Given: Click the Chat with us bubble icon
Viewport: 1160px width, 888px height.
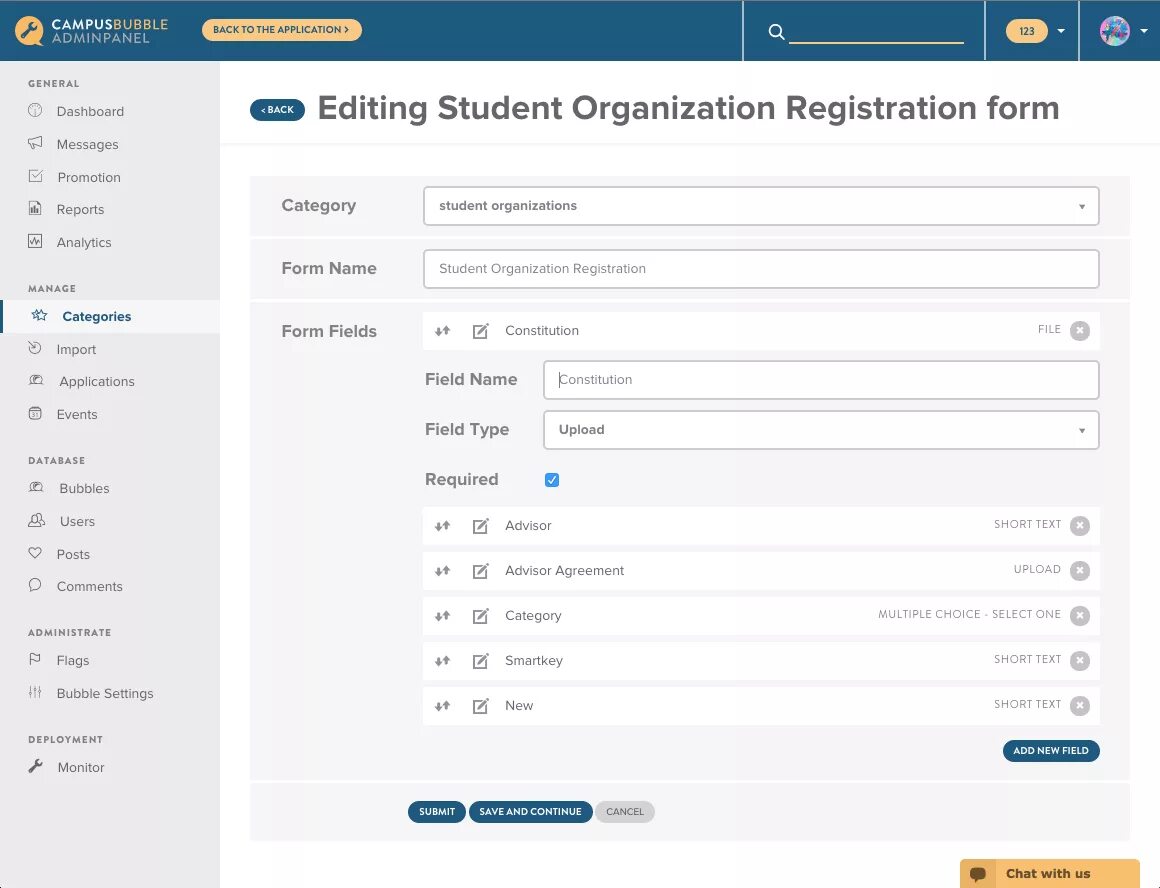Looking at the screenshot, I should [978, 874].
